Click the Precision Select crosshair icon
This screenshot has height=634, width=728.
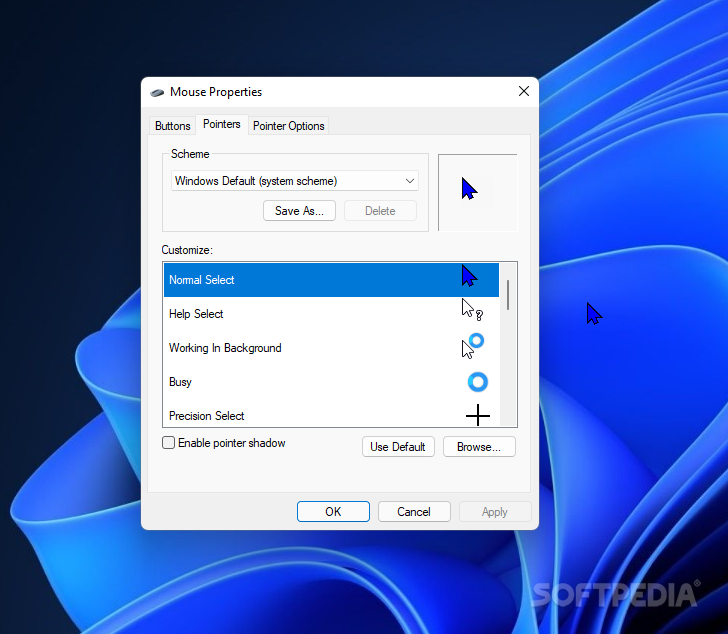pos(477,415)
